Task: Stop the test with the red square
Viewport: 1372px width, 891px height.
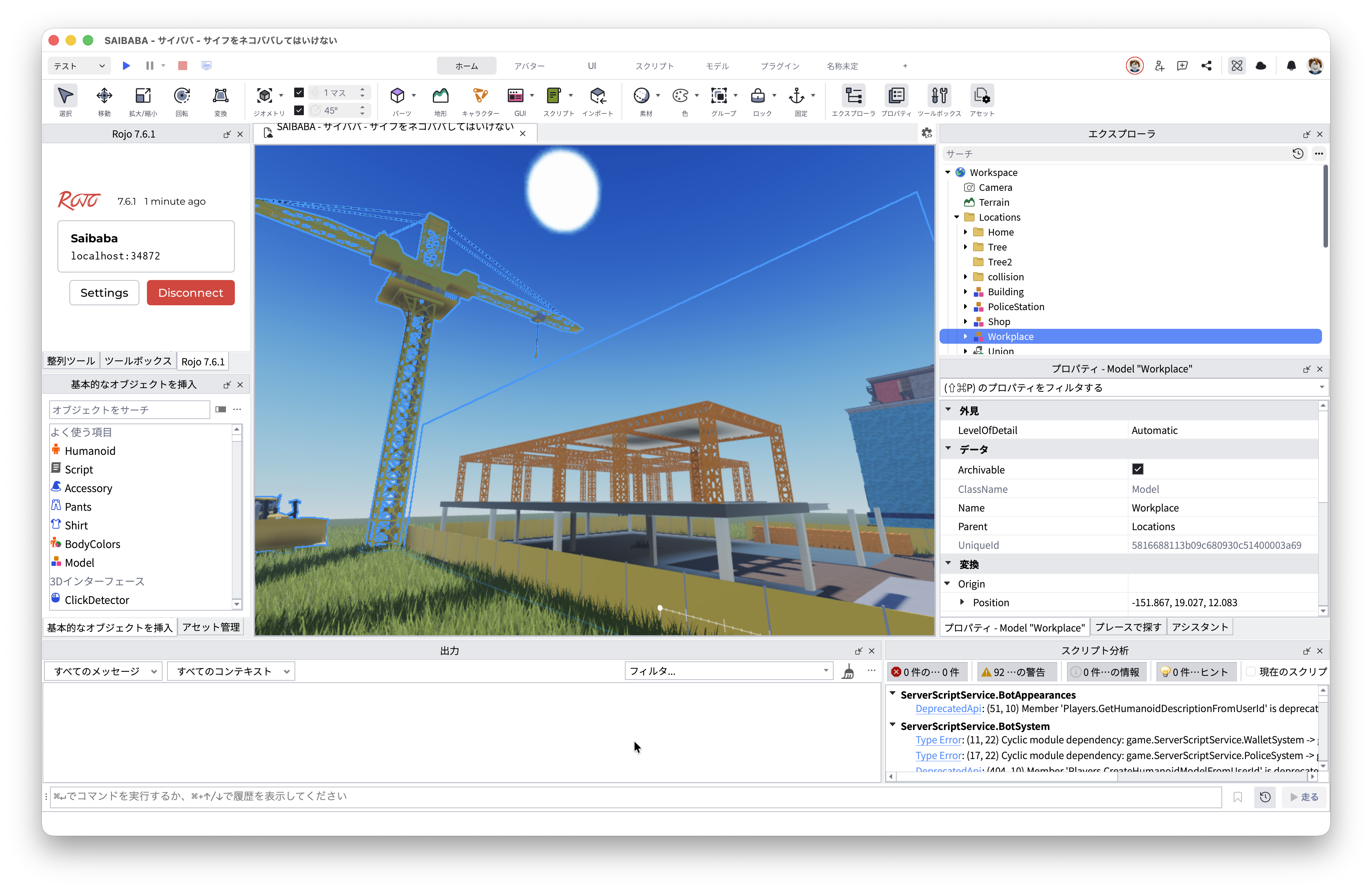Action: pos(183,66)
